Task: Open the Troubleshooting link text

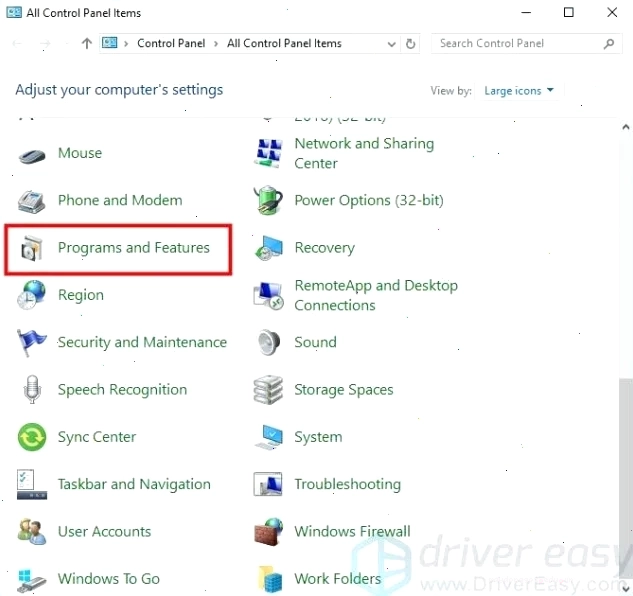Action: click(x=348, y=484)
